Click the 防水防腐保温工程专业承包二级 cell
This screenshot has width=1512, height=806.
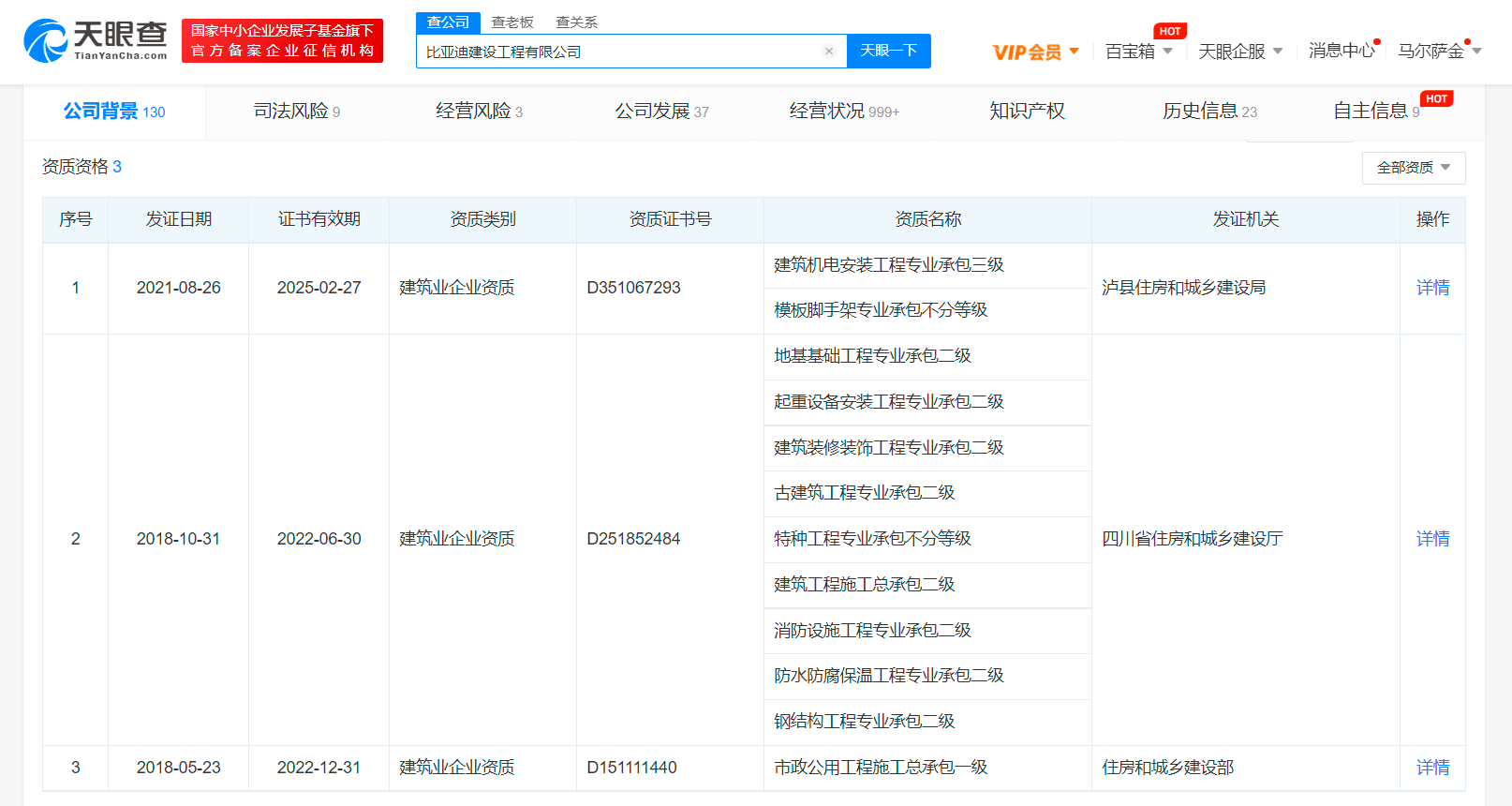pyautogui.click(x=927, y=676)
